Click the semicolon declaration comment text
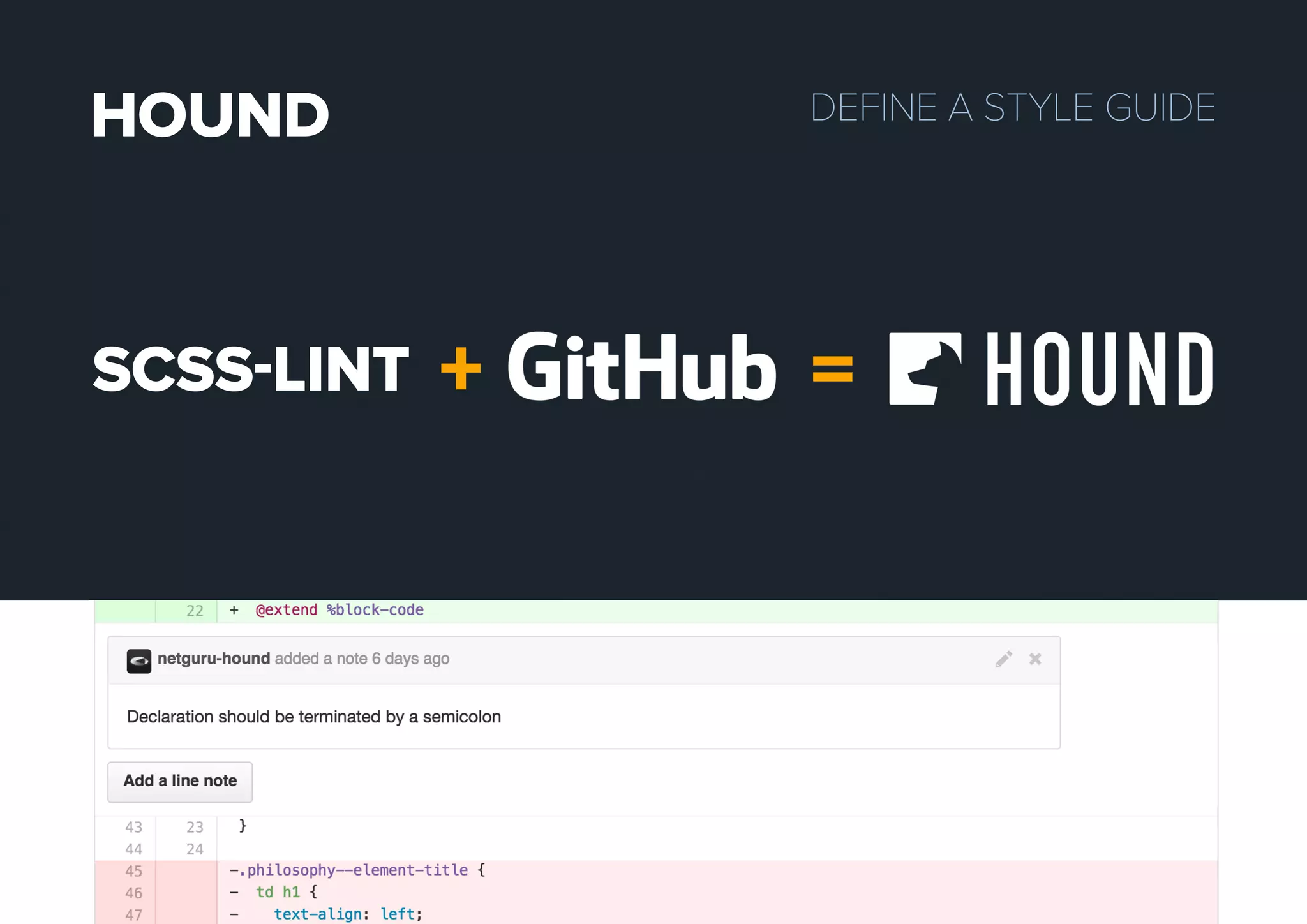The image size is (1307, 924). tap(313, 717)
